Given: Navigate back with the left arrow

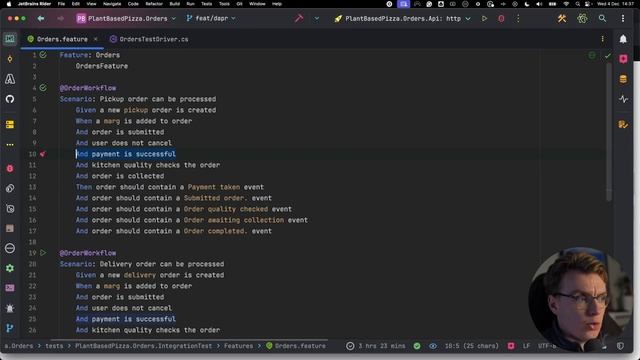Looking at the screenshot, I should point(41,18).
